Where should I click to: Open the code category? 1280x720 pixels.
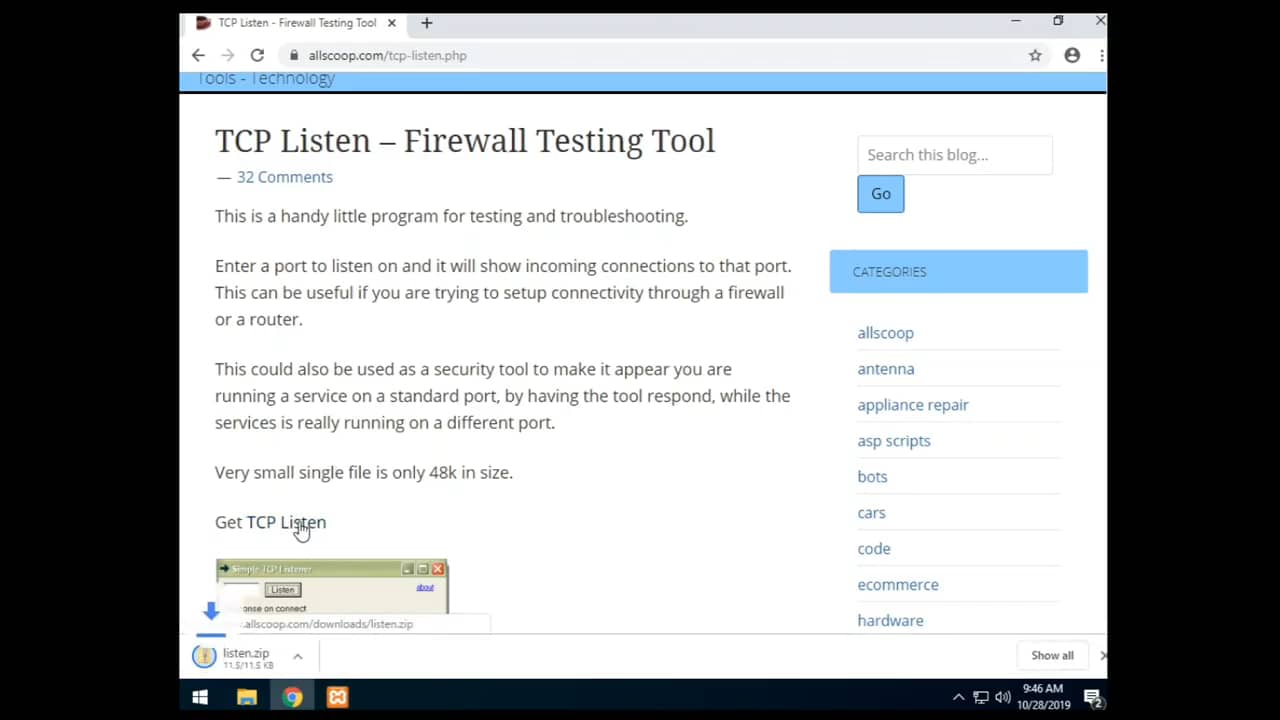(x=873, y=549)
